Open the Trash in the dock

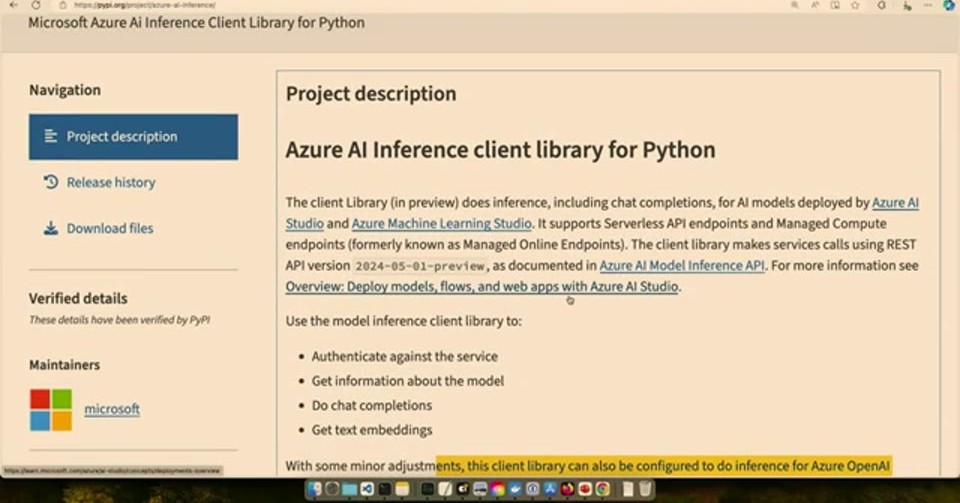645,489
